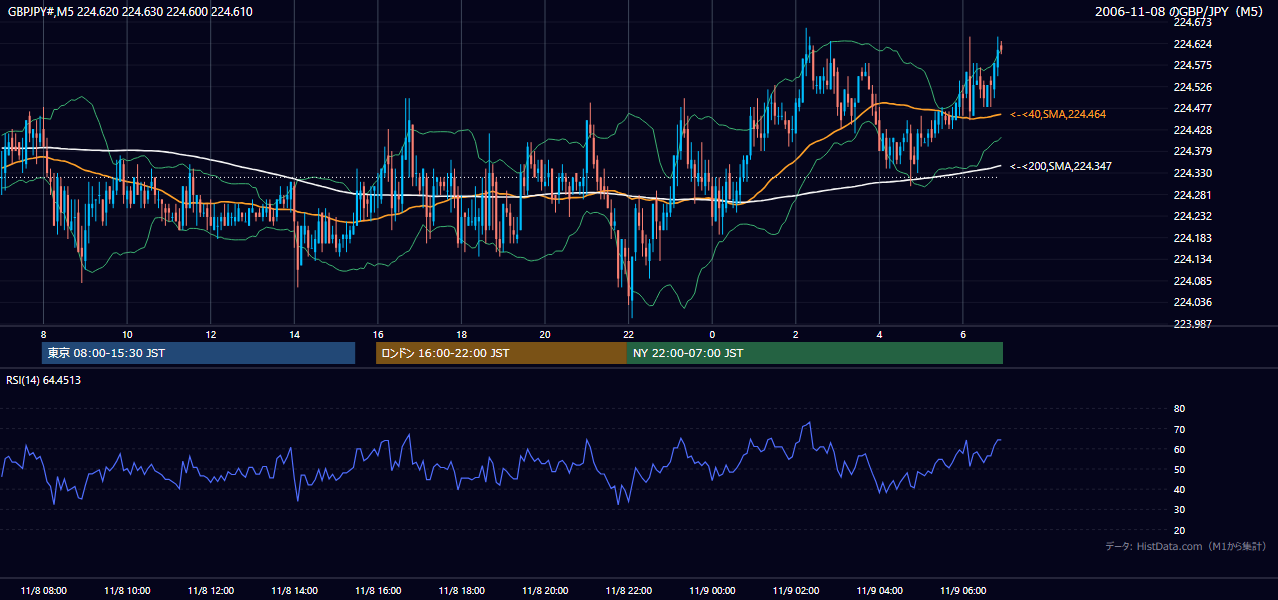The height and width of the screenshot is (600, 1278).
Task: Click RSI scale value 20
Action: click(x=1179, y=530)
